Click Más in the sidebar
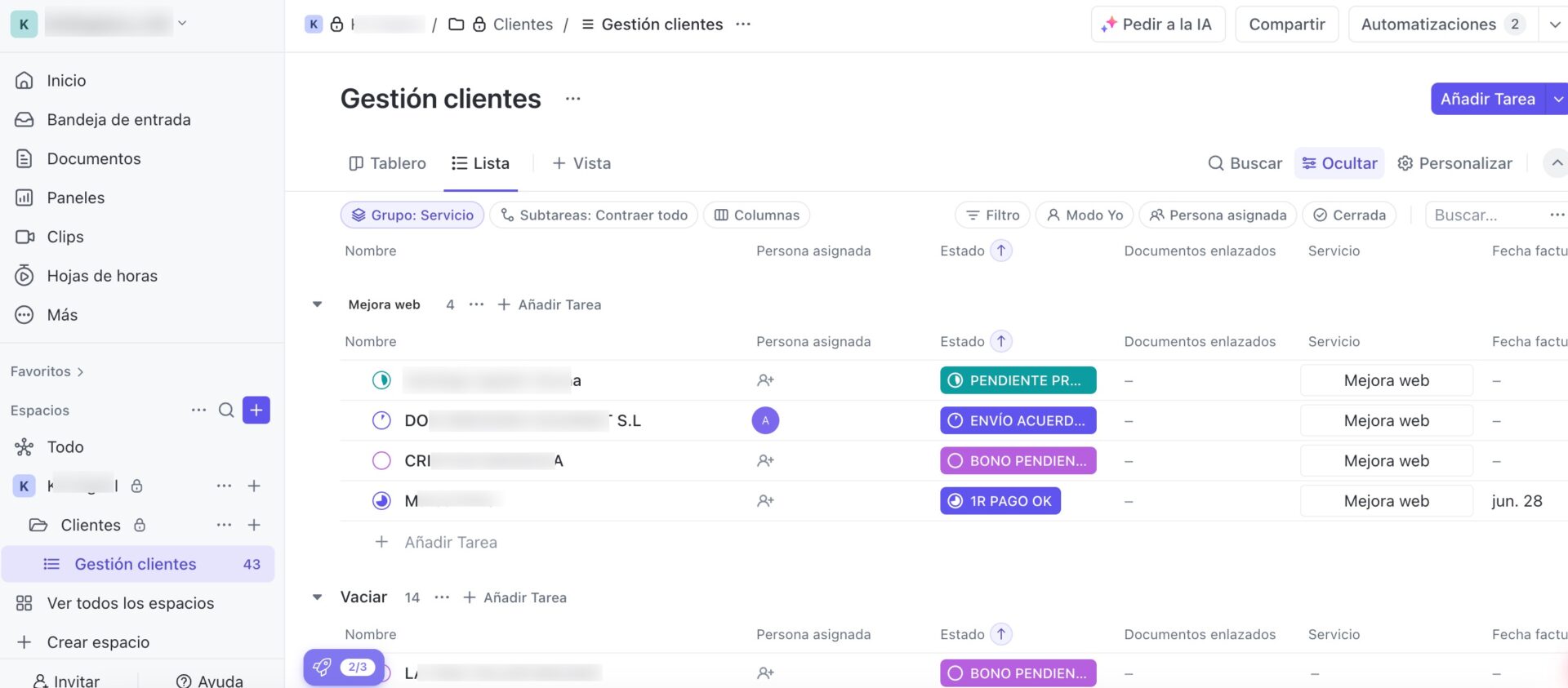This screenshot has height=688, width=1568. click(46, 315)
